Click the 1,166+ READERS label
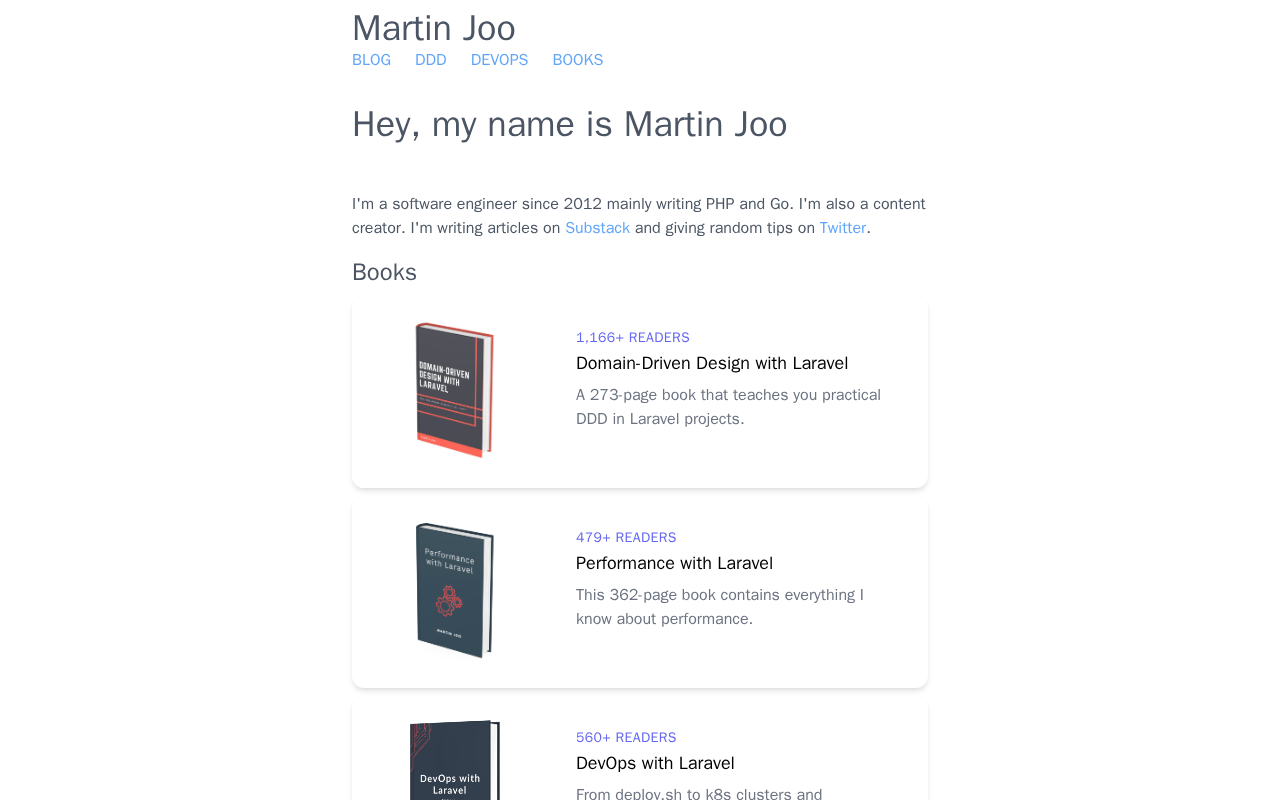 (x=633, y=338)
